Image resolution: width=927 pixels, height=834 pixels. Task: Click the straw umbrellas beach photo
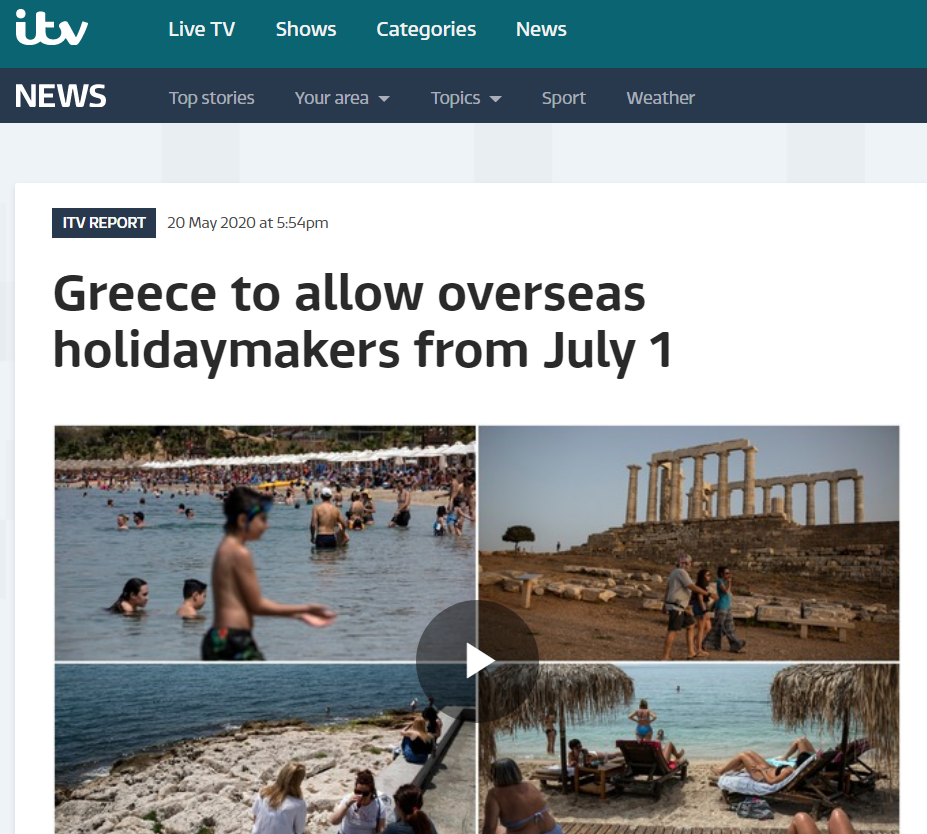(689, 748)
